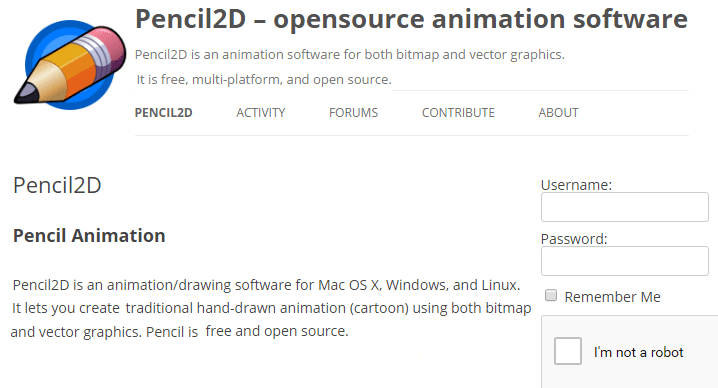The image size is (718, 388).
Task: Click the tagline about bitmap and vector graphics
Action: [x=350, y=55]
